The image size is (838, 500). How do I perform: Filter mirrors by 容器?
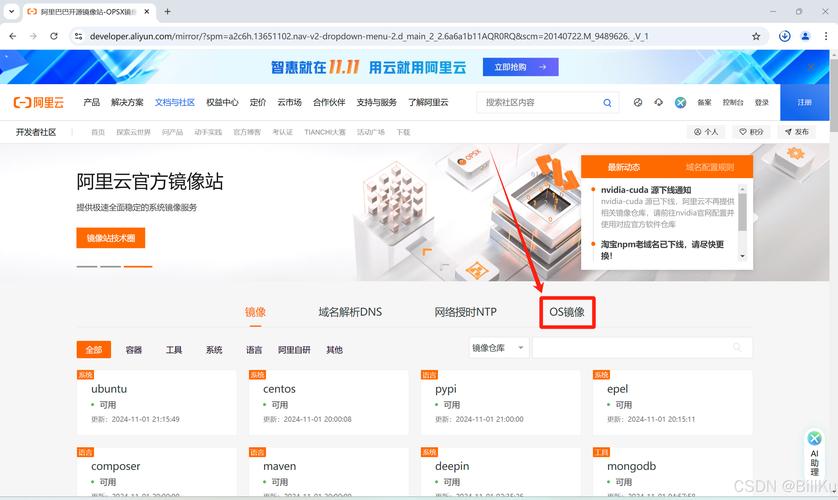pyautogui.click(x=134, y=349)
